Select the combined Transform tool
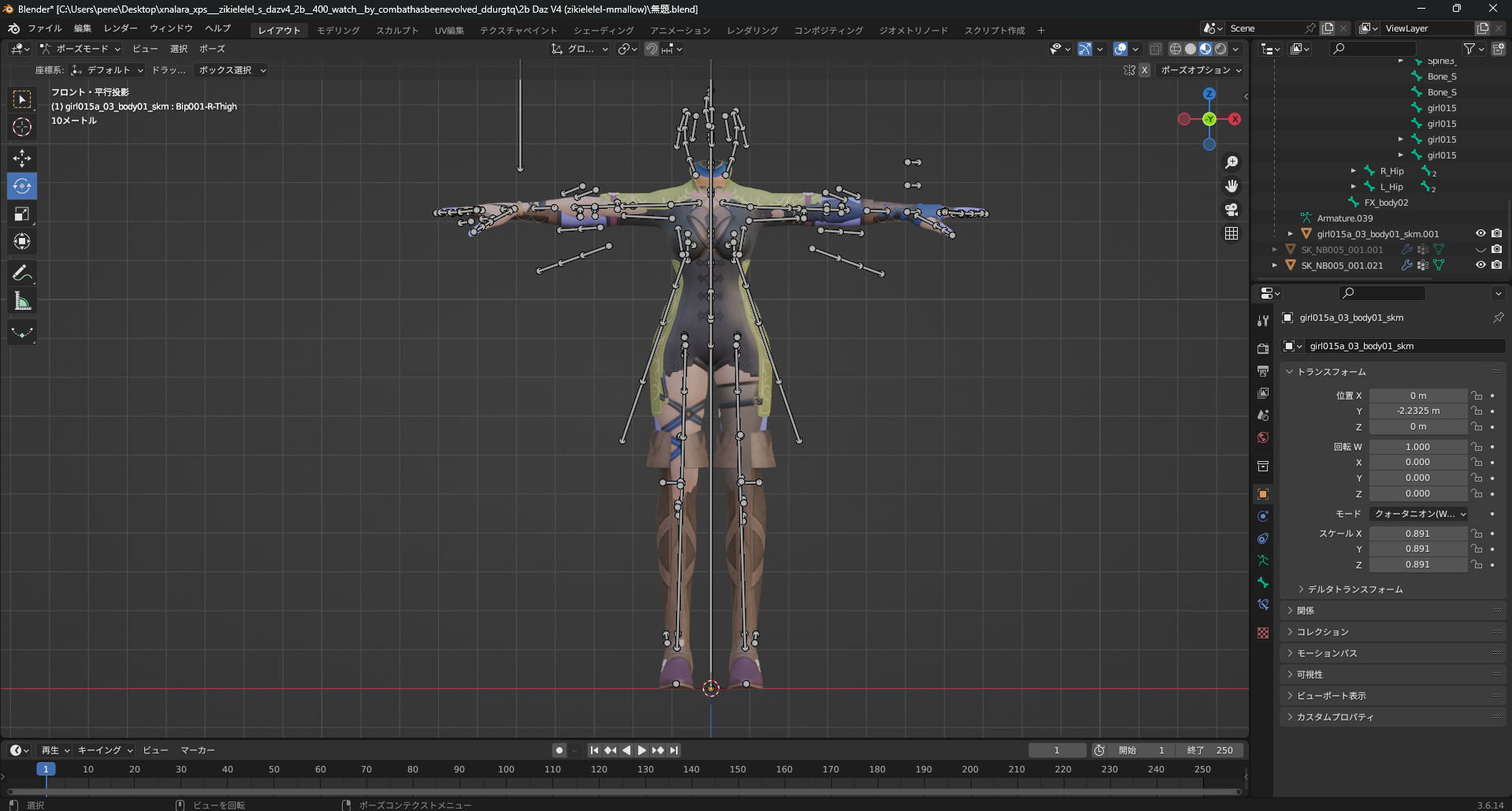The width and height of the screenshot is (1512, 811). 22,241
